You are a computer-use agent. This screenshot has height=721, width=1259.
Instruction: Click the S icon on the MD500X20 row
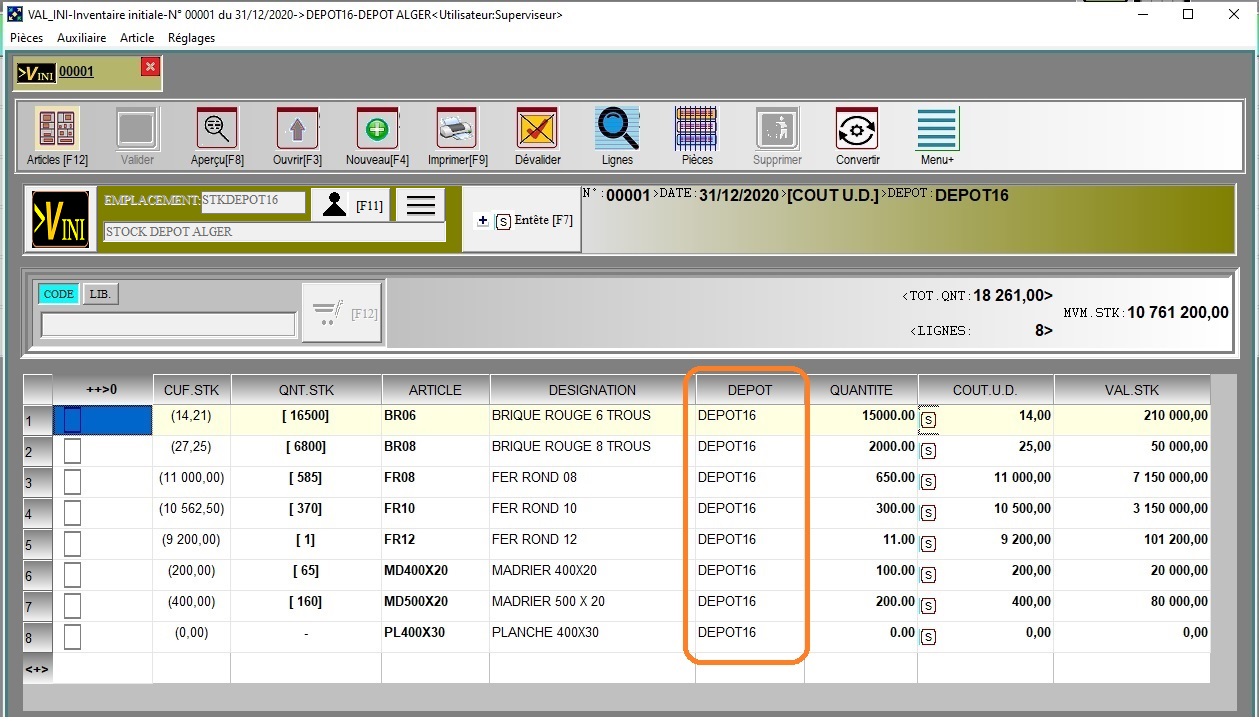pos(928,605)
